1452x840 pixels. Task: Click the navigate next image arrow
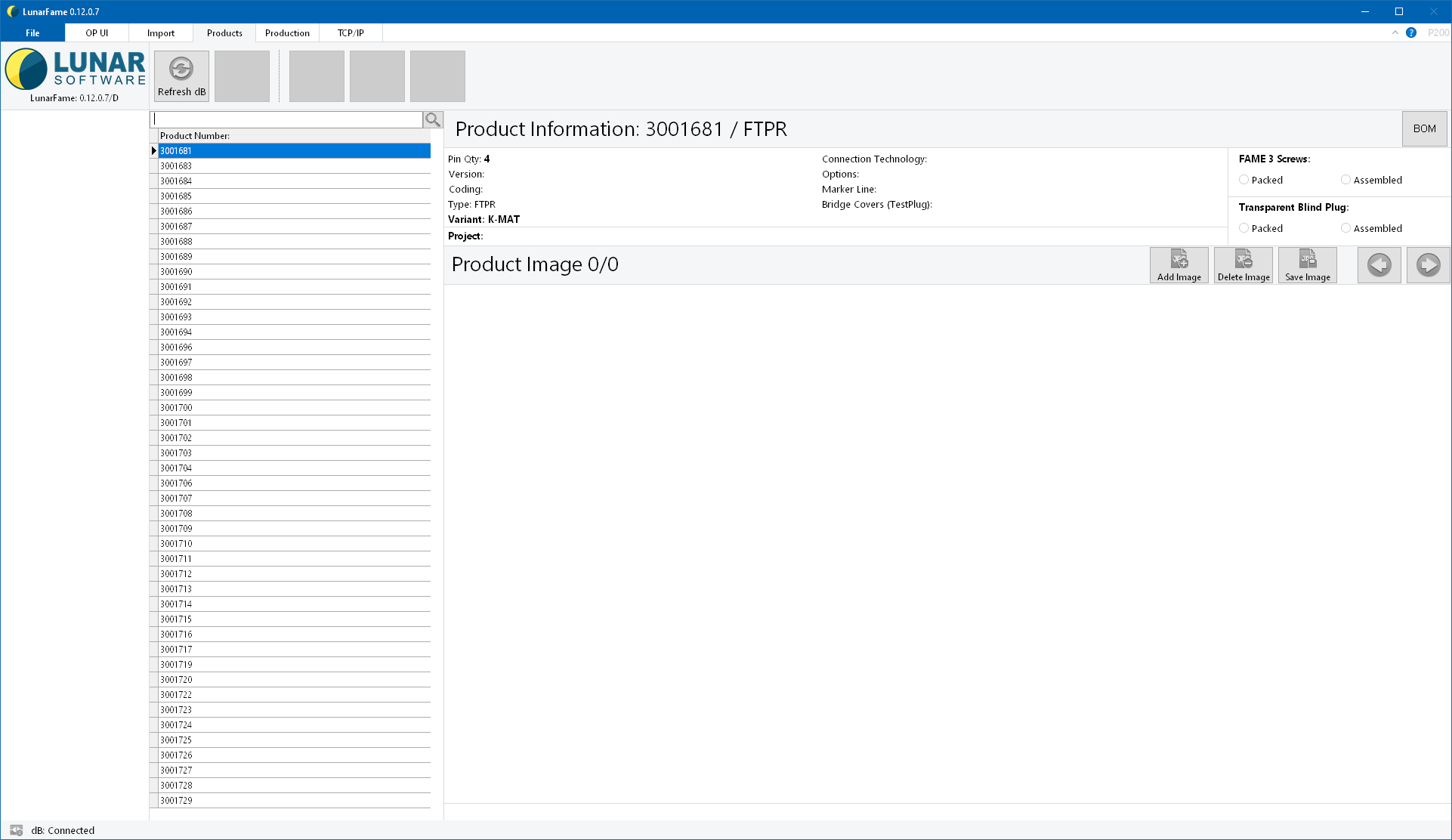1427,264
